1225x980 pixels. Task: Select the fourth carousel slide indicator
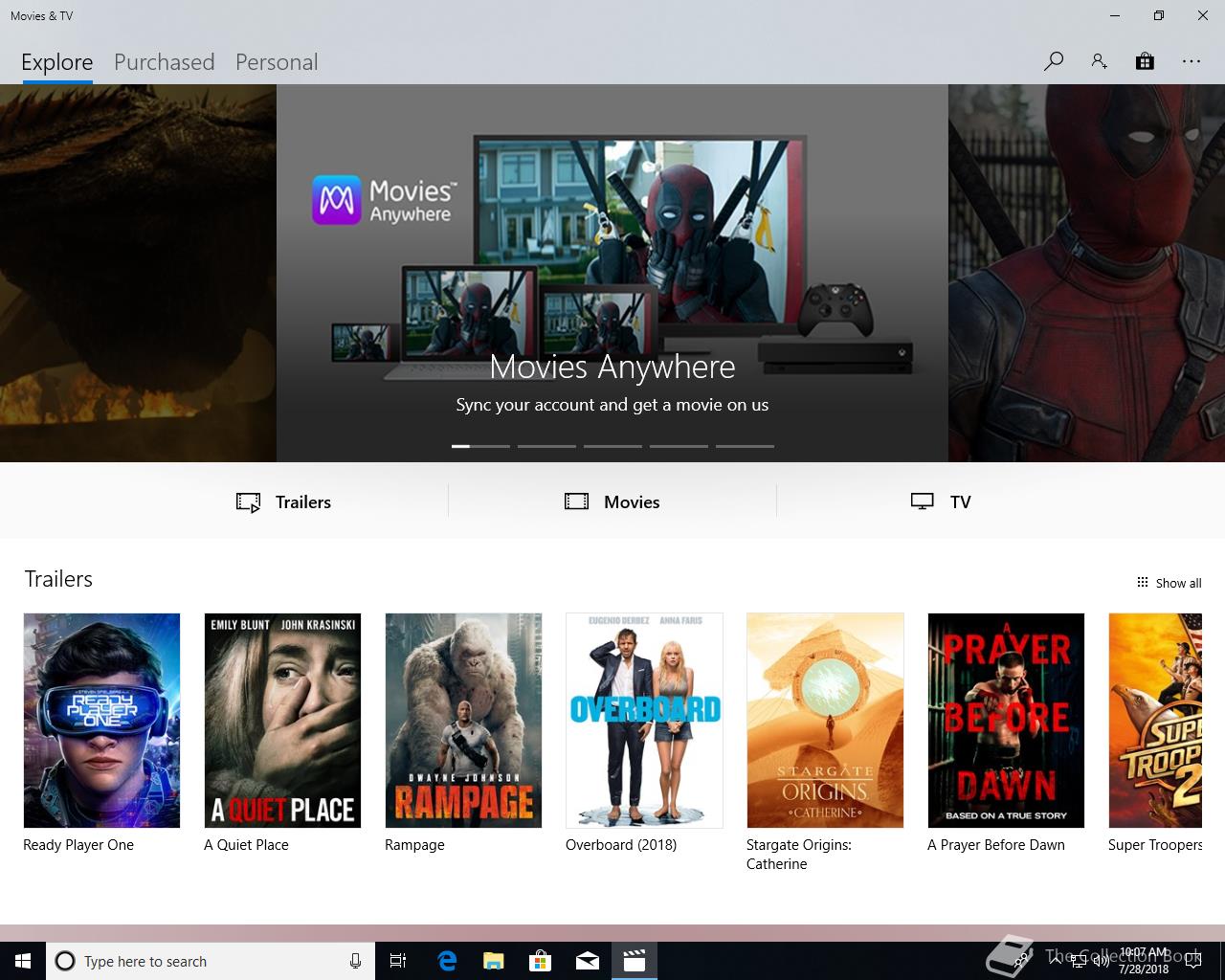[x=679, y=446]
